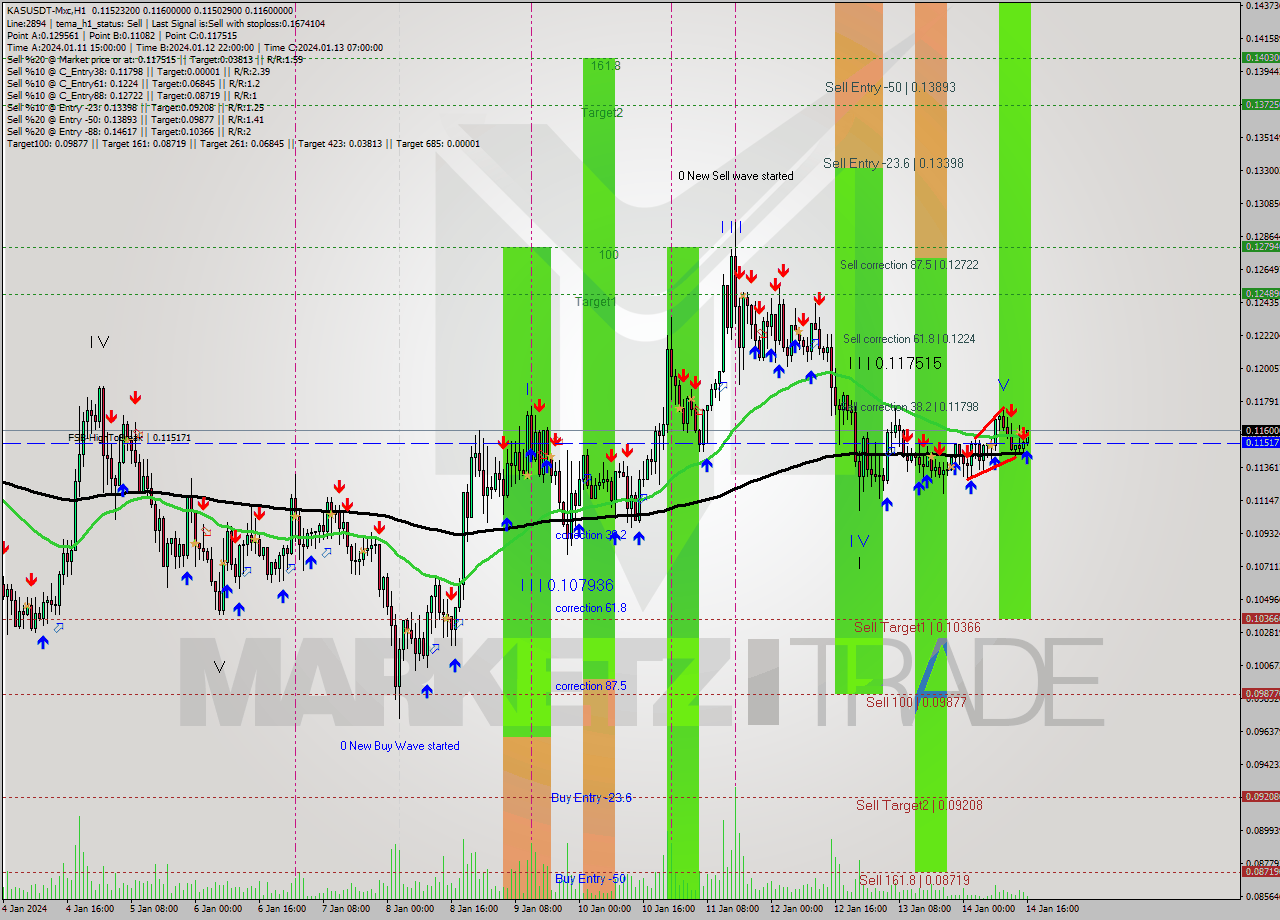This screenshot has width=1280, height=920.
Task: Select the '0 New Buy Wave started' annotation
Action: coord(400,746)
